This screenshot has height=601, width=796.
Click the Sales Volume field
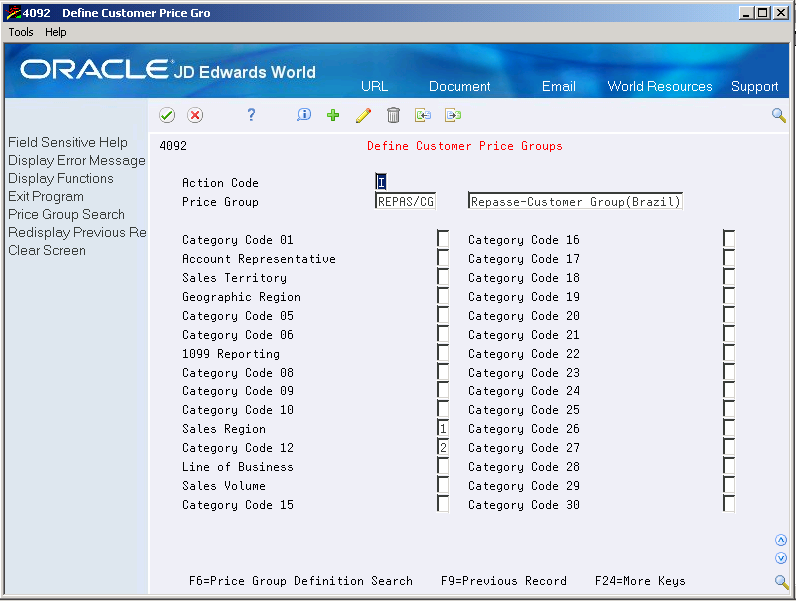tap(443, 485)
